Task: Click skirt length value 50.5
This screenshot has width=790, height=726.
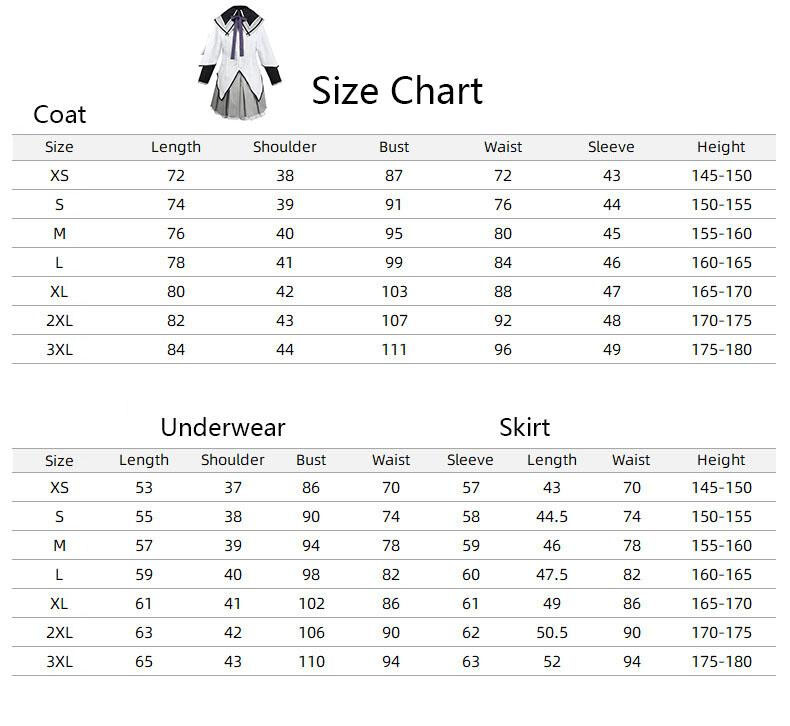Action: click(552, 633)
